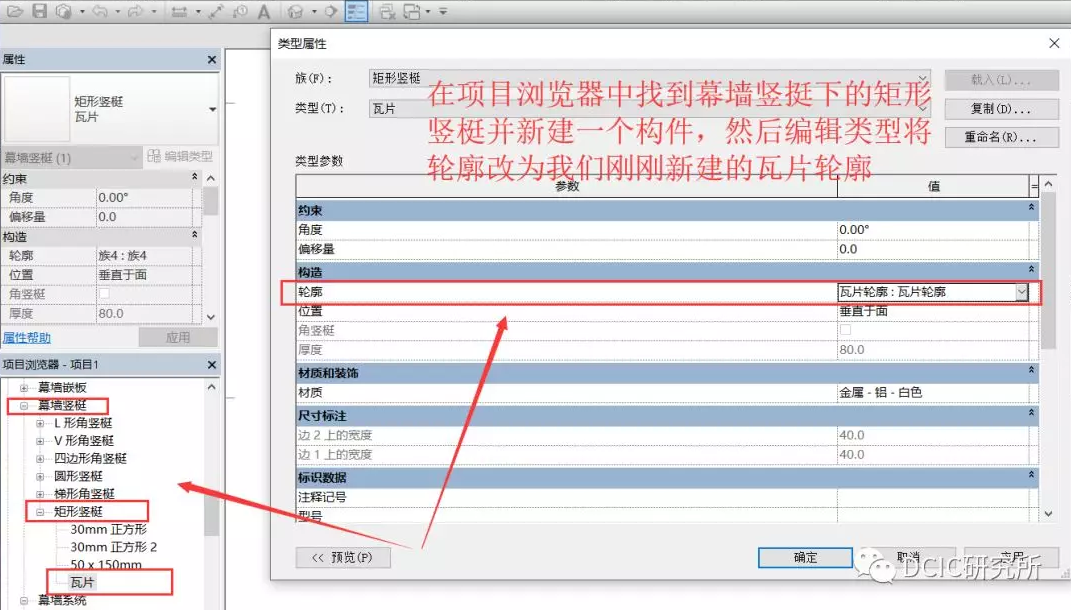1071x610 pixels.
Task: Toggle 角竖梃 checkbox in properties panel
Action: pos(104,294)
